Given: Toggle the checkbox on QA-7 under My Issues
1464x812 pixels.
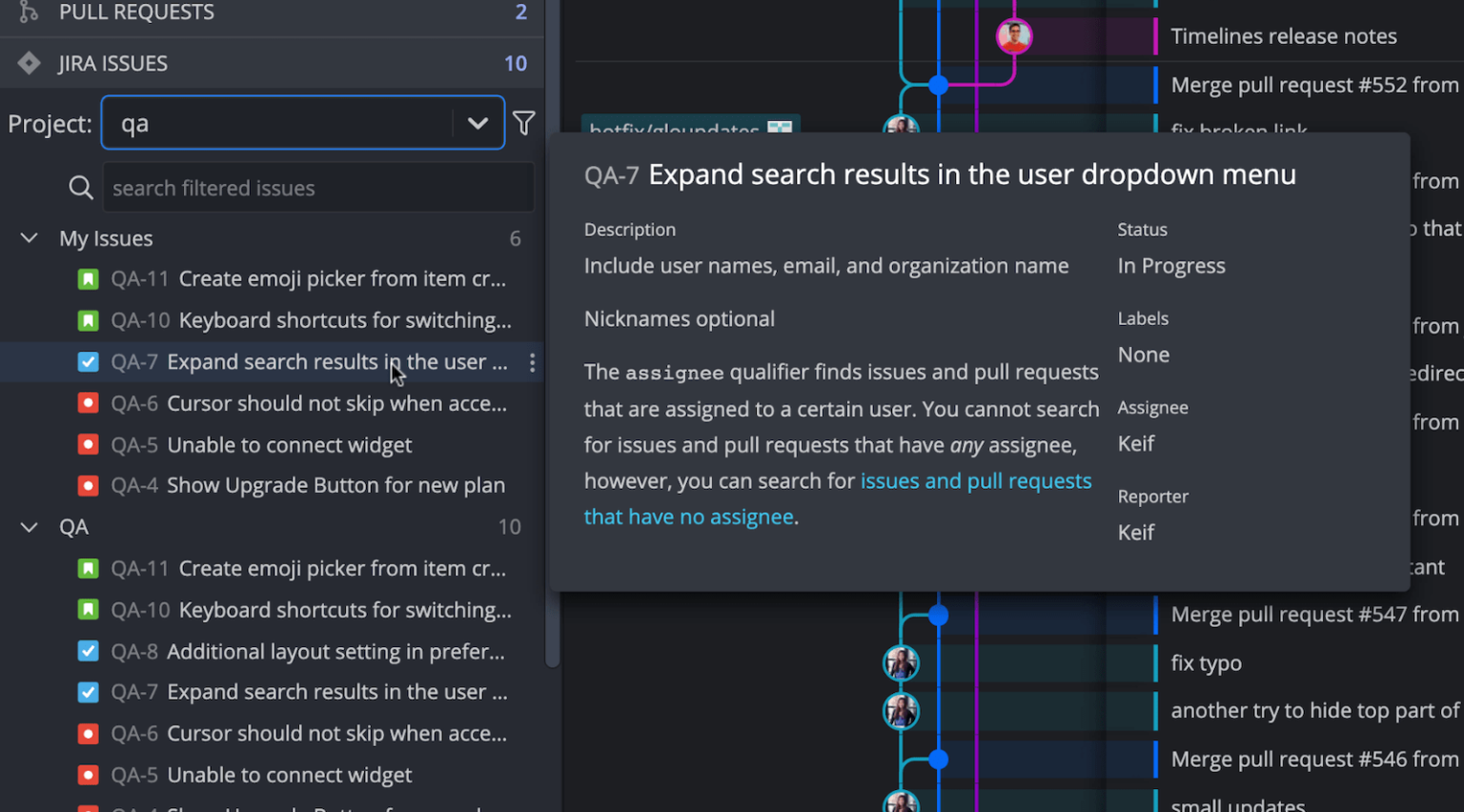Looking at the screenshot, I should [x=88, y=362].
